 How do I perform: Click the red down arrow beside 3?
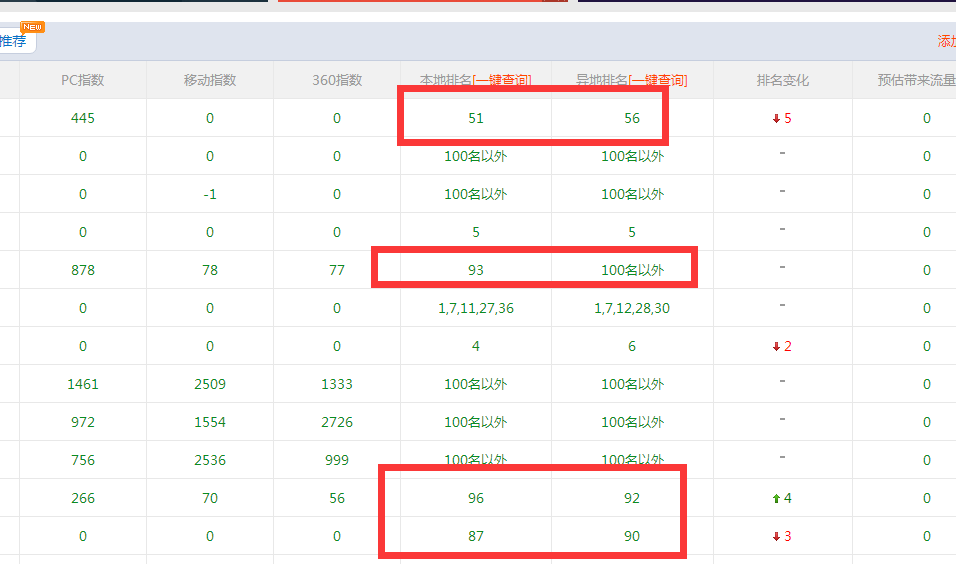pos(775,537)
